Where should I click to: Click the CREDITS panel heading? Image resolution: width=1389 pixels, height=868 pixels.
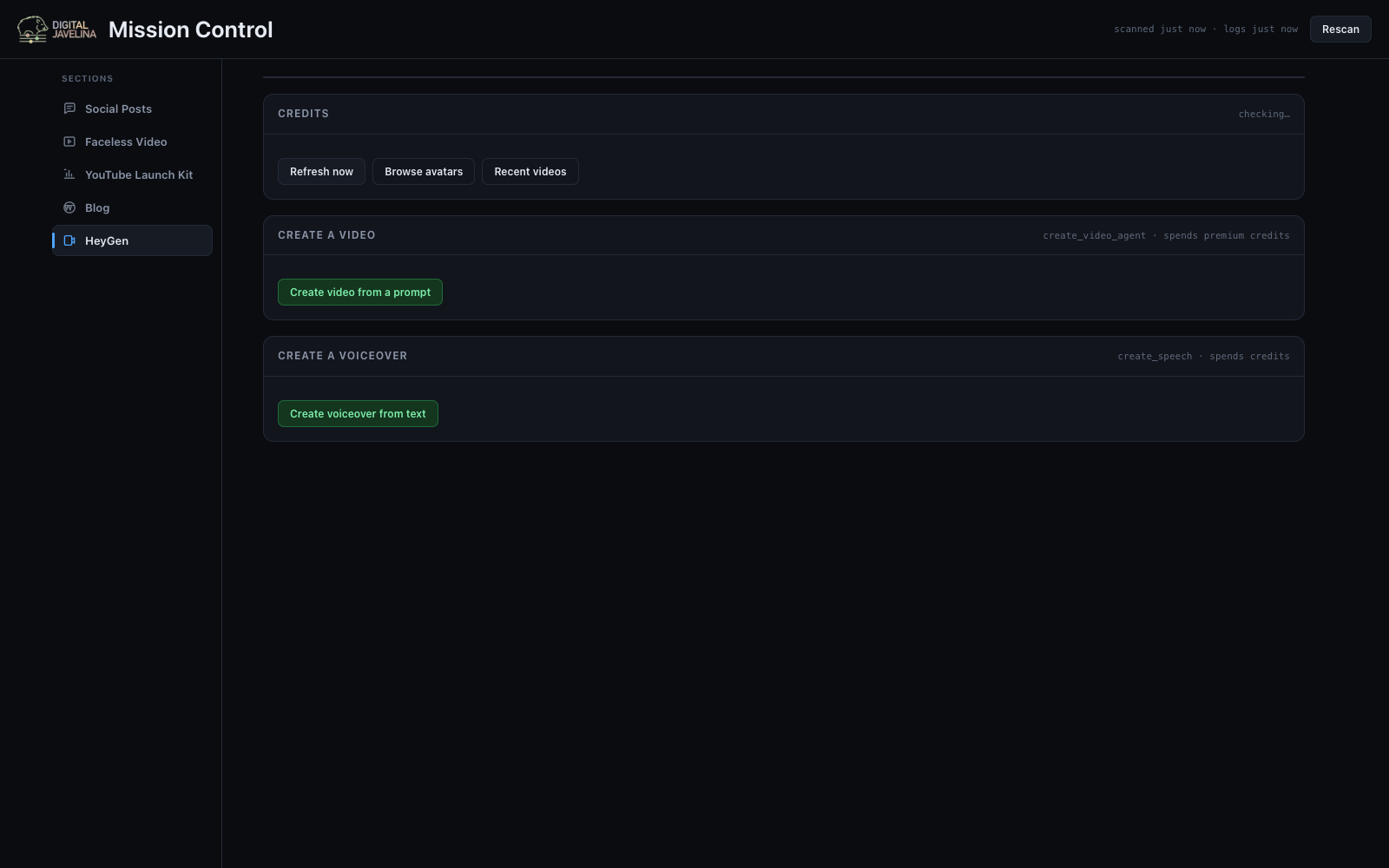pos(303,114)
